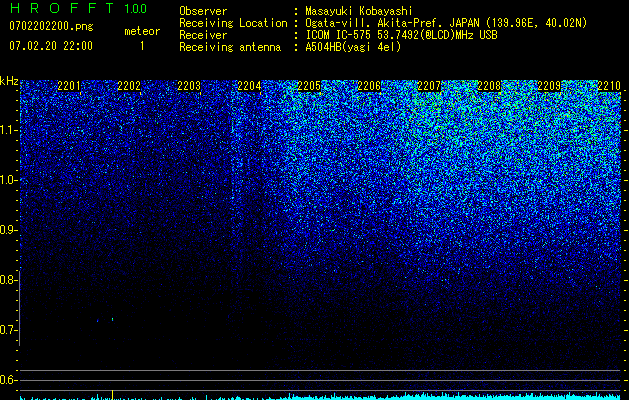
Task: Click time marker 2206
Action: 369,86
